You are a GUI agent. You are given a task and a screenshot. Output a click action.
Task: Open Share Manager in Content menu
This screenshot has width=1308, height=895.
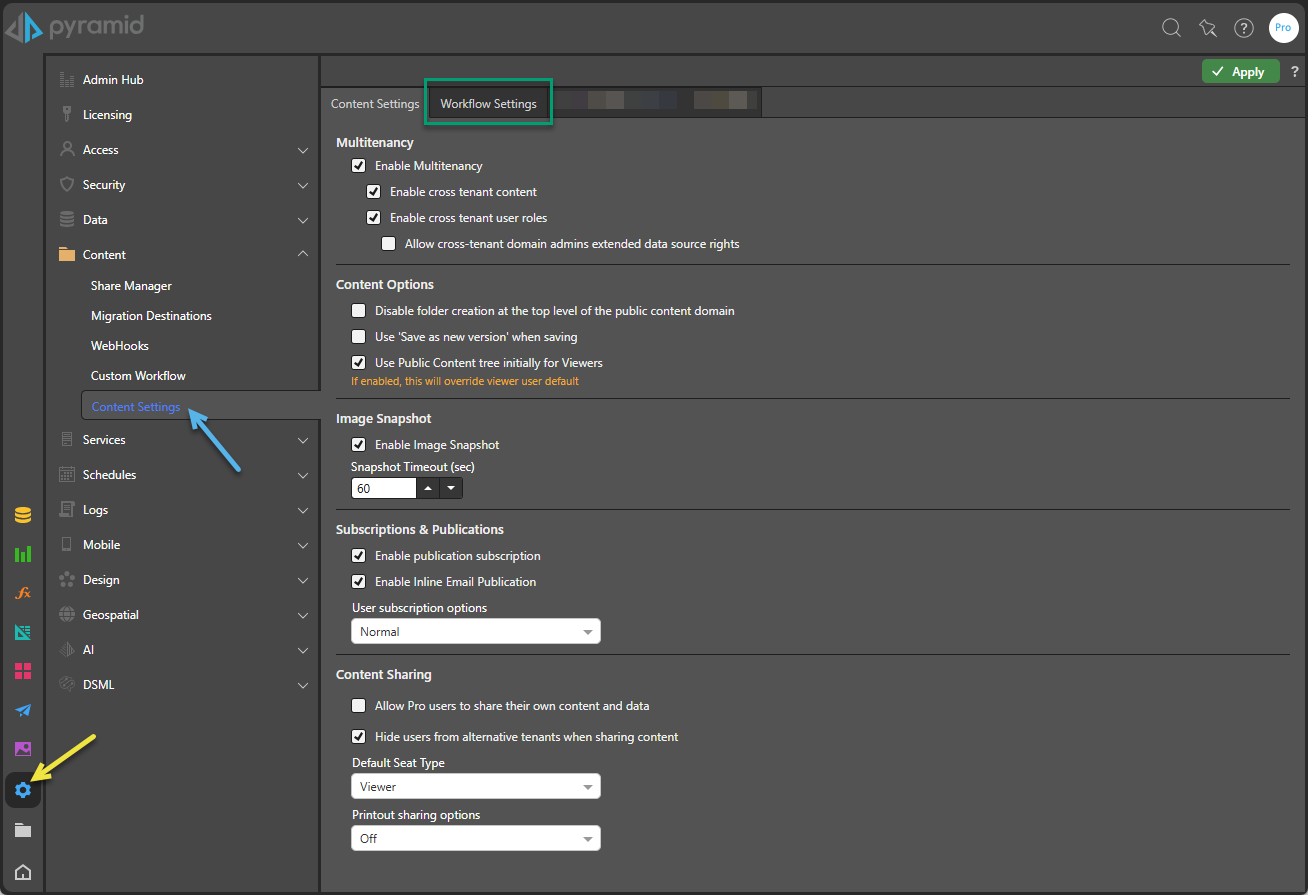click(131, 286)
